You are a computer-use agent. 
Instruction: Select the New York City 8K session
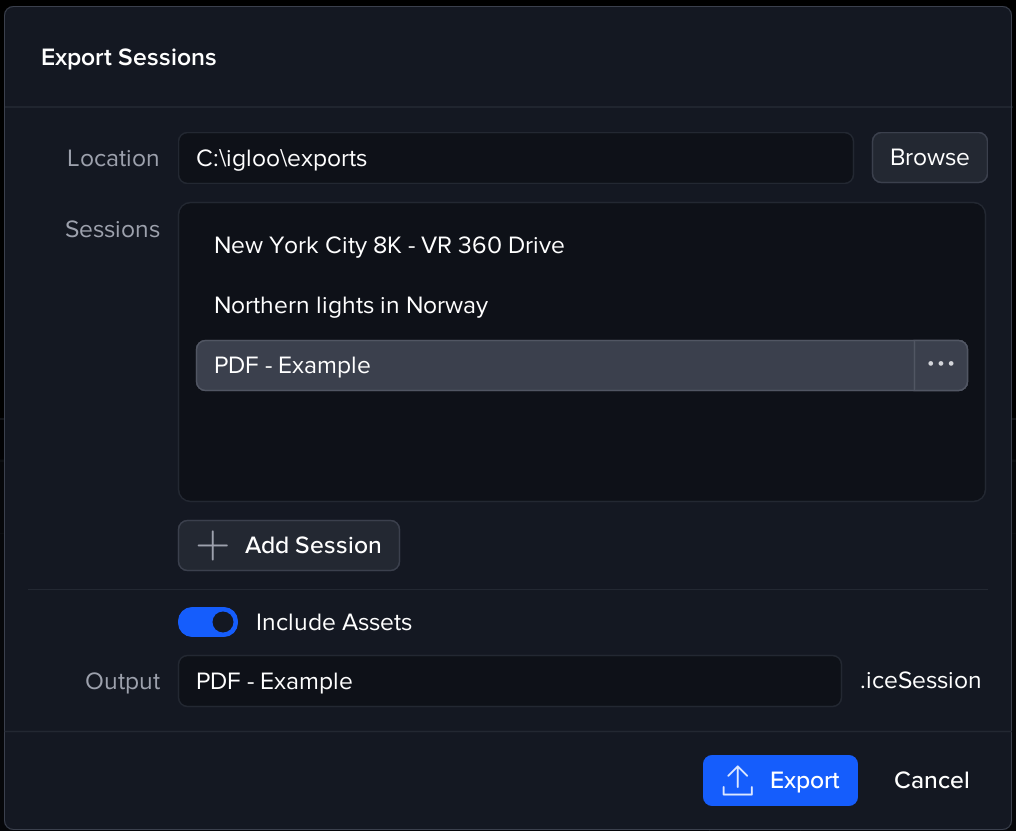pyautogui.click(x=389, y=245)
